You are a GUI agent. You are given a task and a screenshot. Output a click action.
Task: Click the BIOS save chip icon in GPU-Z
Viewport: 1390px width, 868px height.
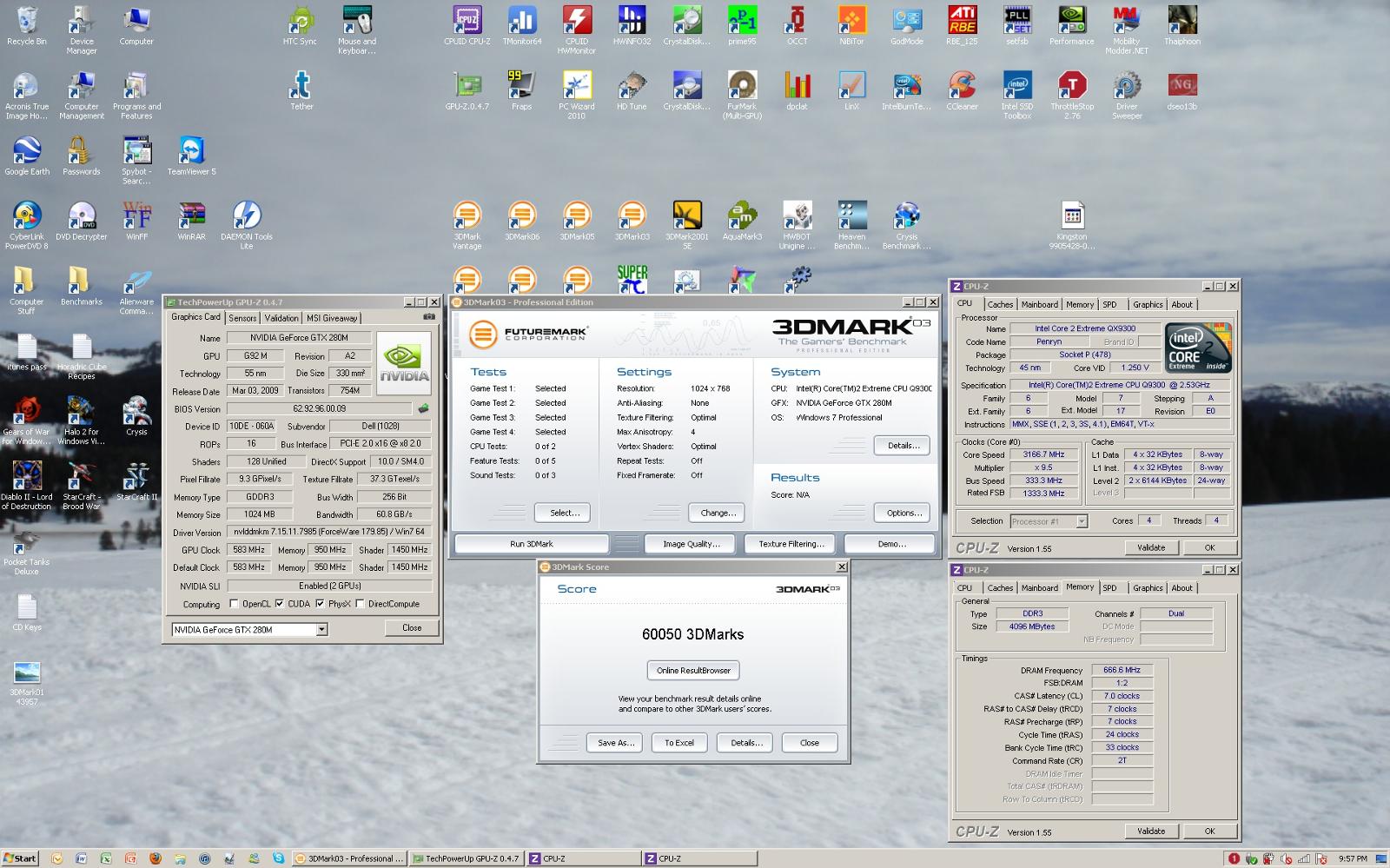click(x=424, y=408)
